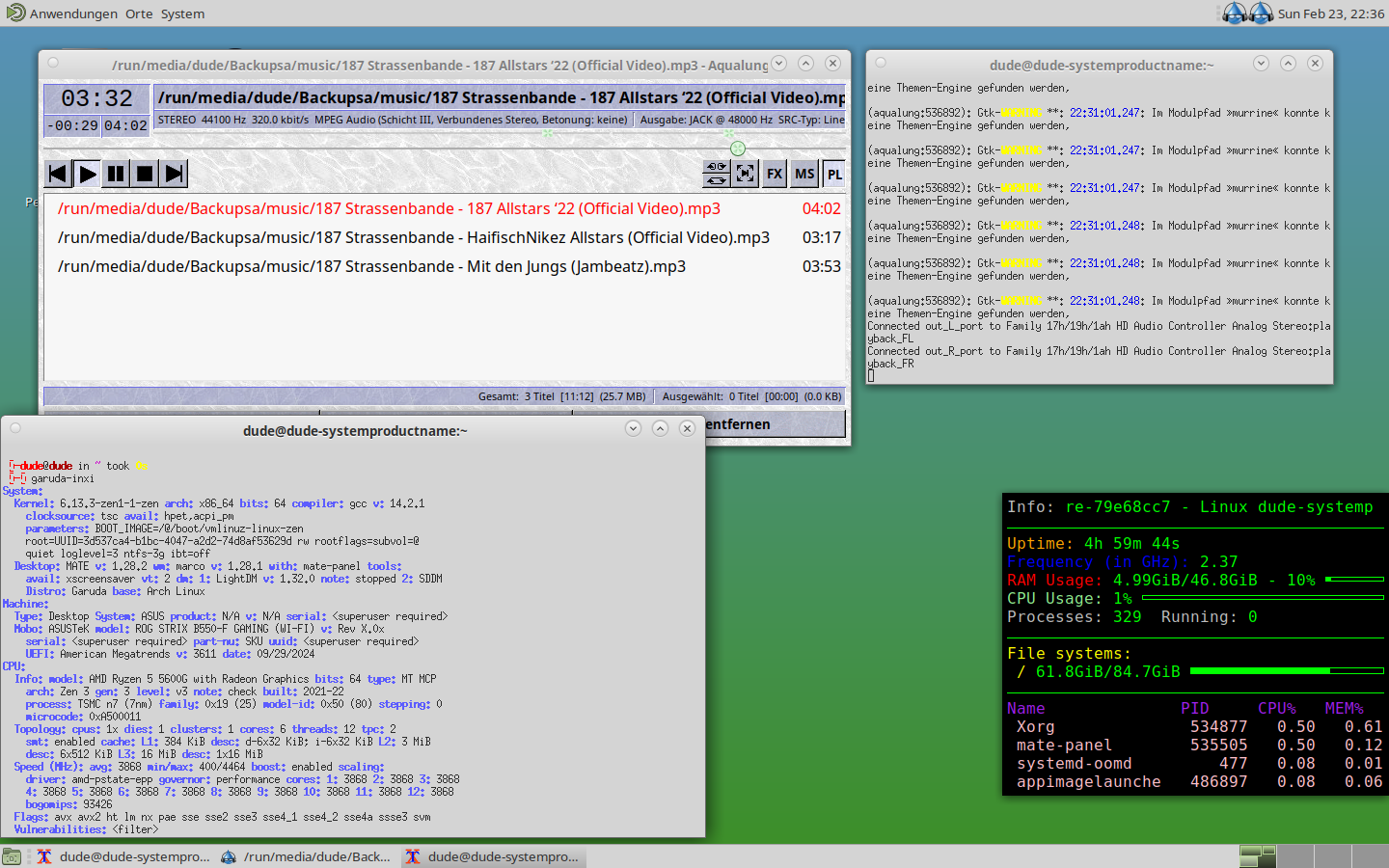
Task: Switch to first terminal taskbar entry
Action: (x=123, y=856)
